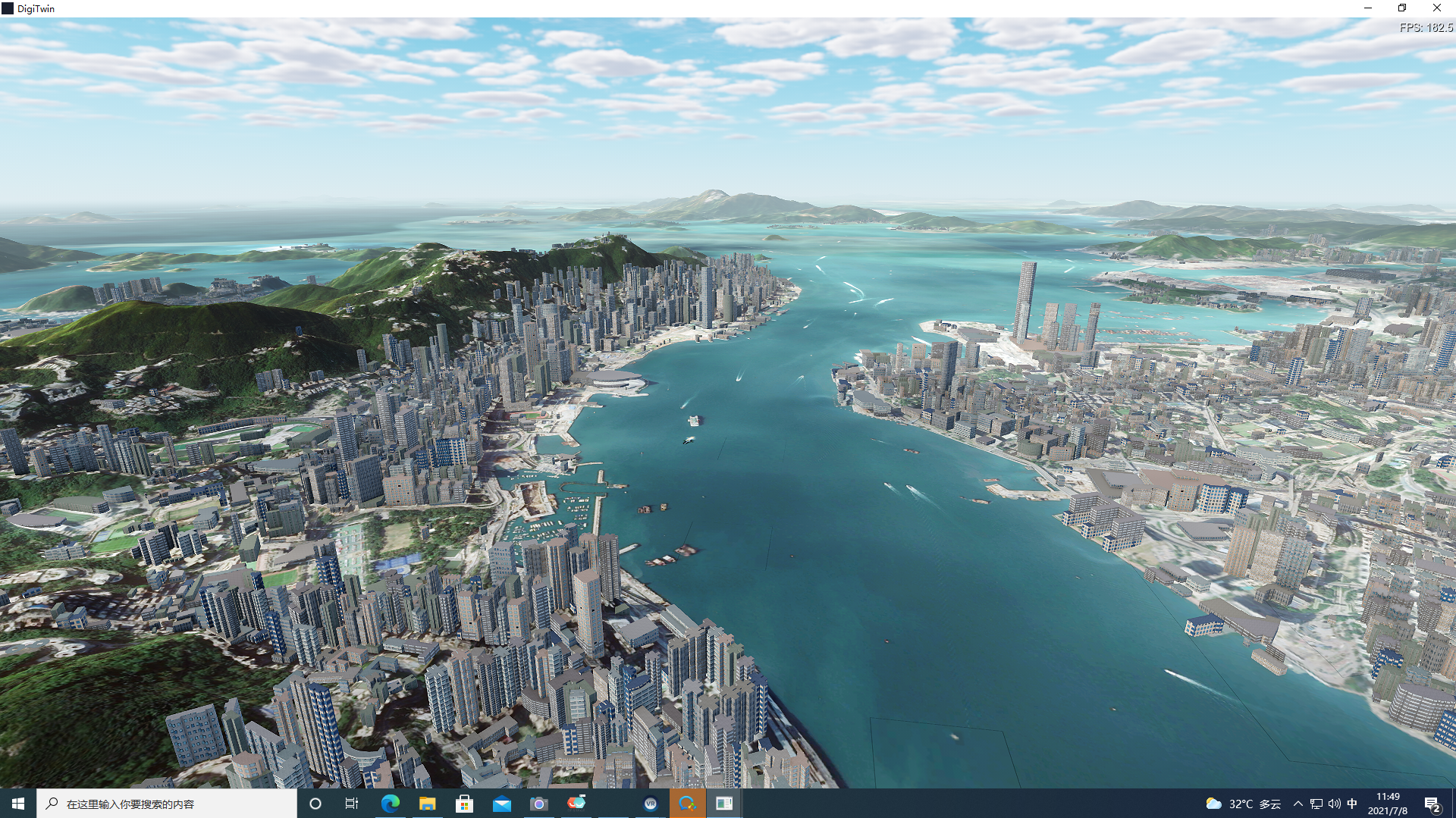The image size is (1456, 818).
Task: Switch to the VR app in taskbar
Action: 650,804
